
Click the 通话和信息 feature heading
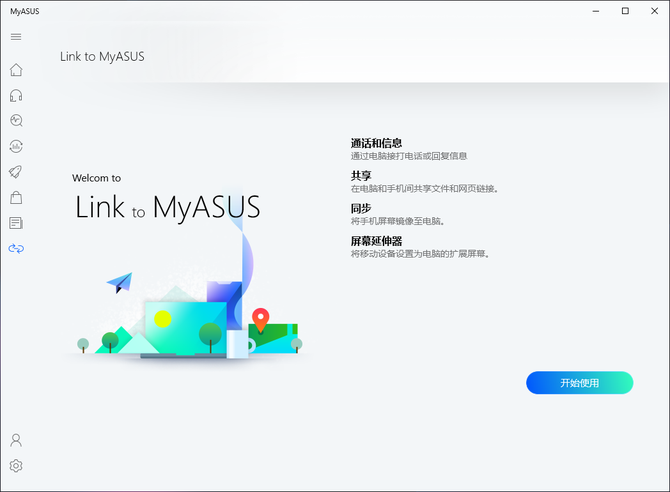click(376, 143)
